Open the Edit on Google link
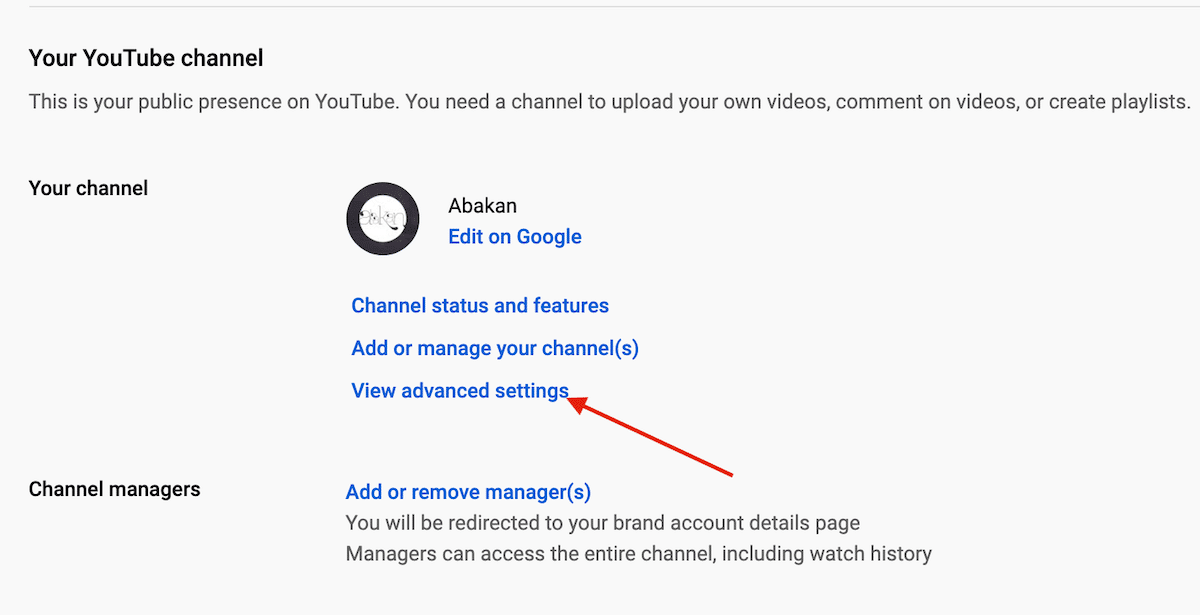This screenshot has height=615, width=1200. (x=515, y=237)
